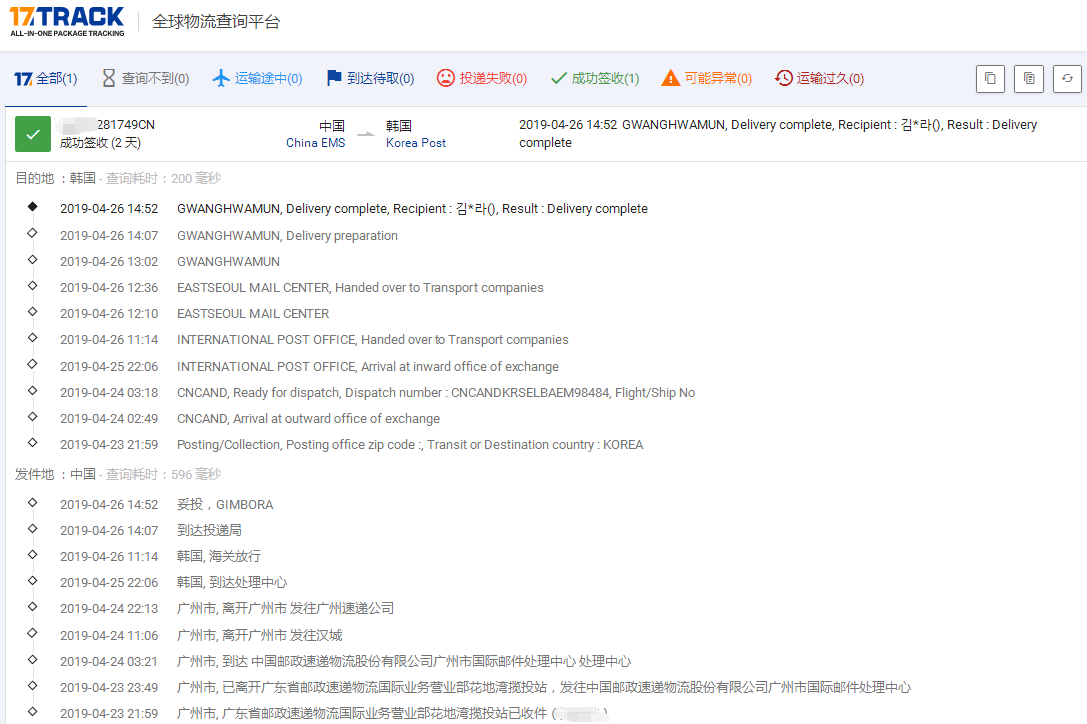This screenshot has height=724, width=1087.
Task: Click the copy tracking number icon
Action: [990, 78]
